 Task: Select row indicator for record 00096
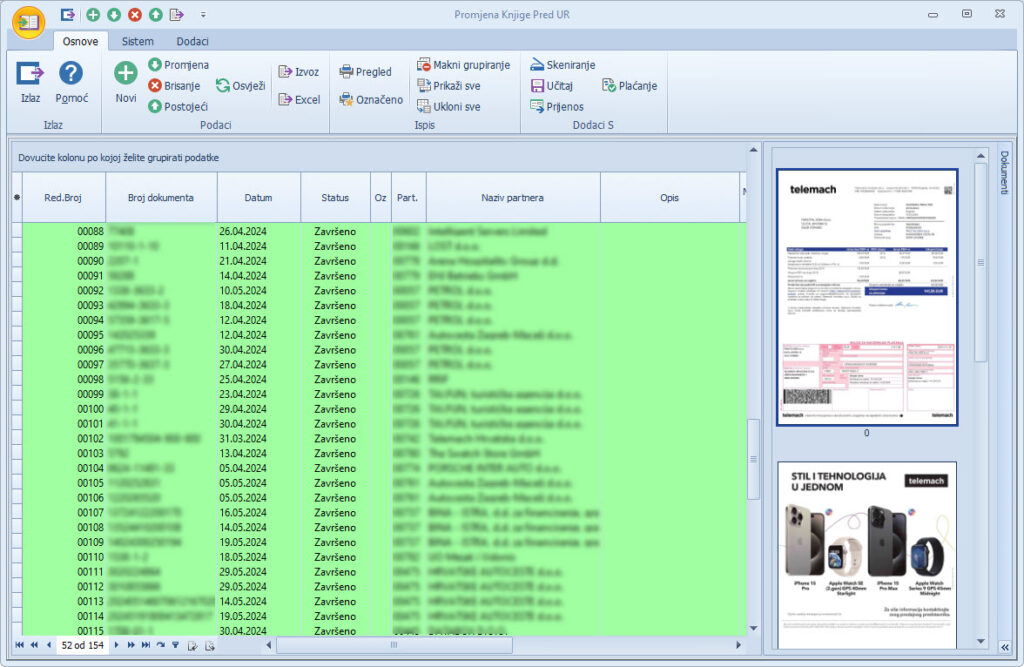[16, 350]
